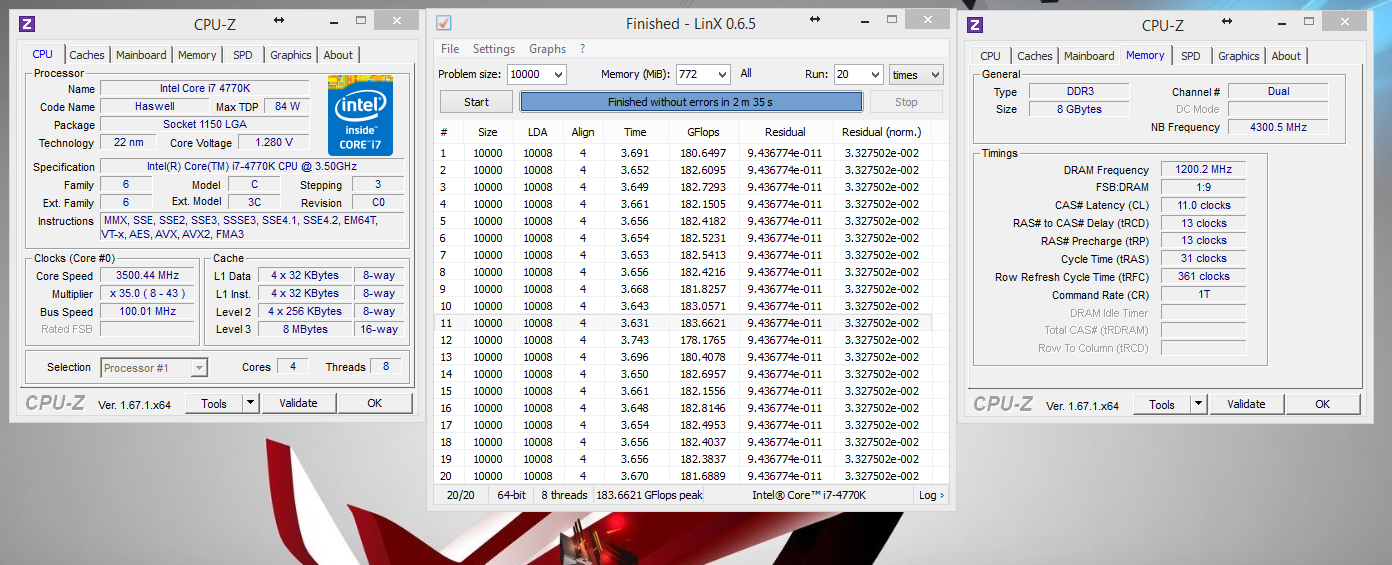Viewport: 1392px width, 565px height.
Task: Click the 'All' memory link in LinX
Action: coord(746,73)
